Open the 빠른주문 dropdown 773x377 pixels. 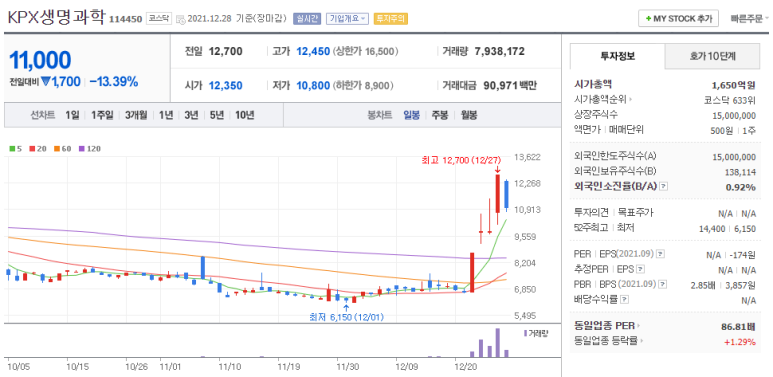[x=749, y=19]
